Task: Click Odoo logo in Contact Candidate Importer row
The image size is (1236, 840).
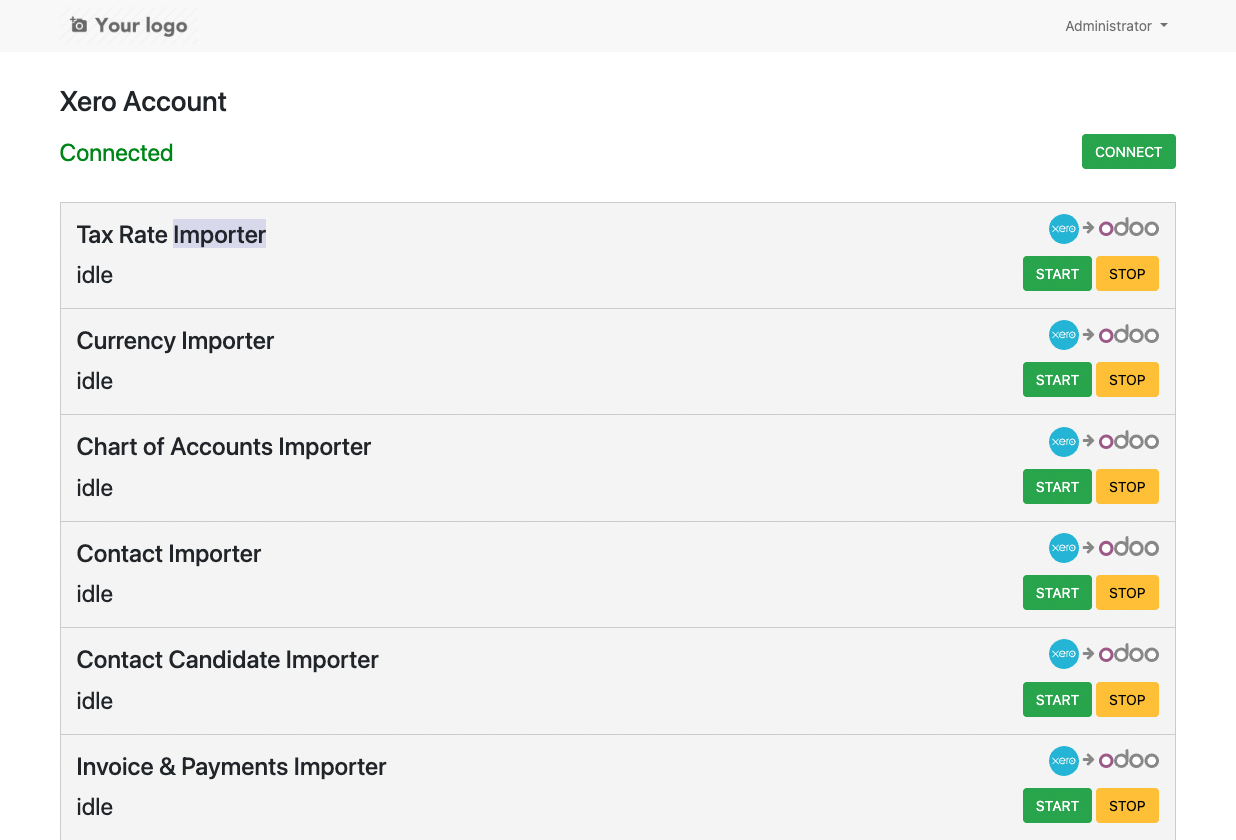Action: click(x=1129, y=653)
